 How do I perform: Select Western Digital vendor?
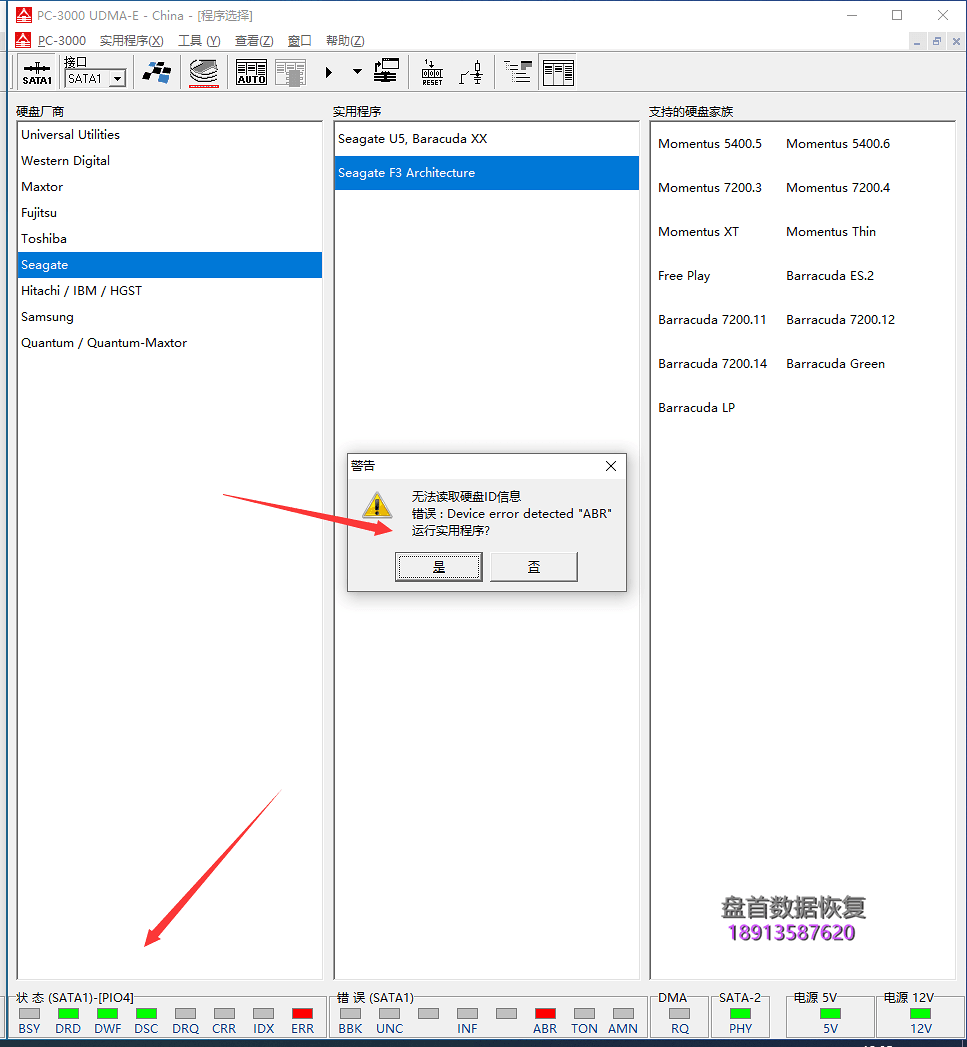[x=170, y=161]
